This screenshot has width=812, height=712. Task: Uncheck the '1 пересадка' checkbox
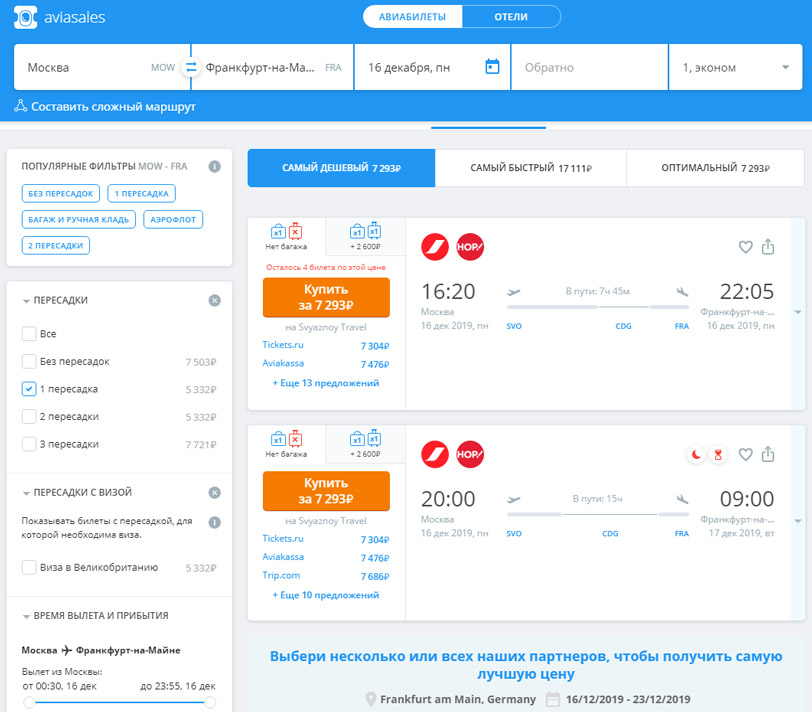coord(29,389)
